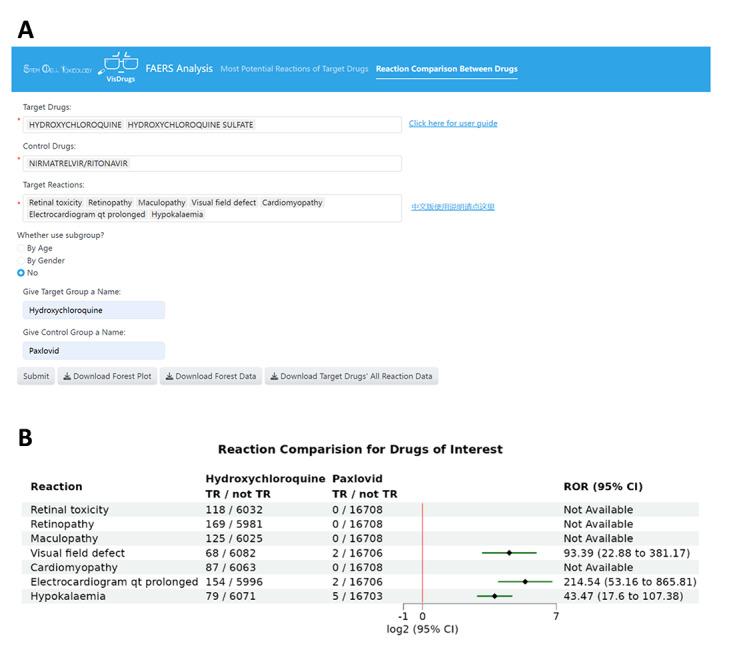Click the Retinopathy reaction tag
Screen dimensions: 733x652
tap(110, 203)
